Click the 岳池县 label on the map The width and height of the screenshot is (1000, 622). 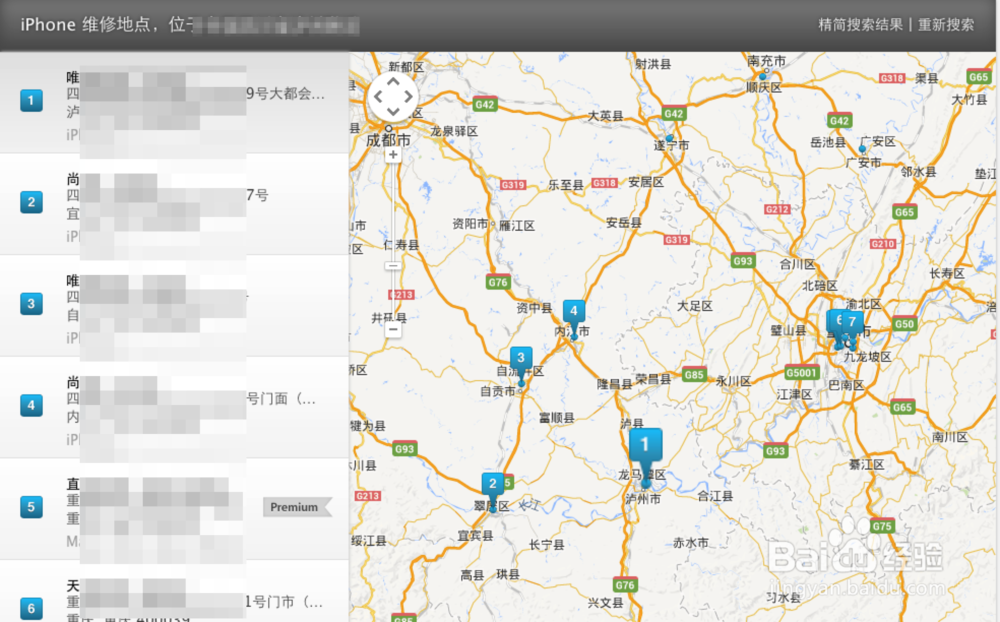[x=828, y=142]
